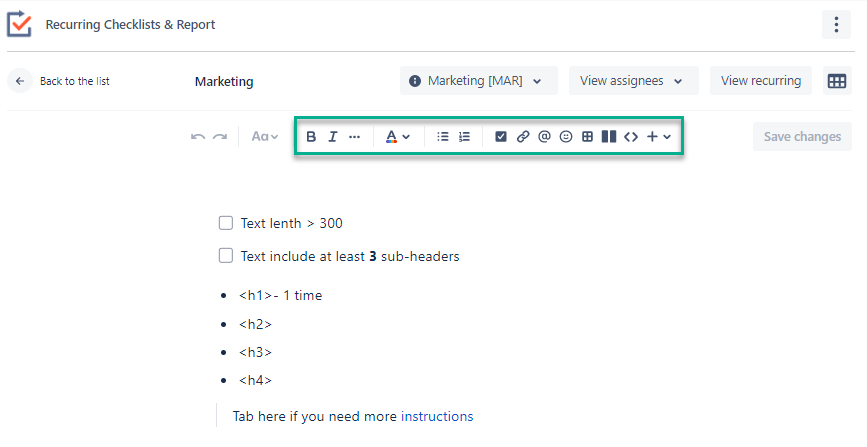This screenshot has height=447, width=867.
Task: Insert a bullet list
Action: pyautogui.click(x=443, y=137)
